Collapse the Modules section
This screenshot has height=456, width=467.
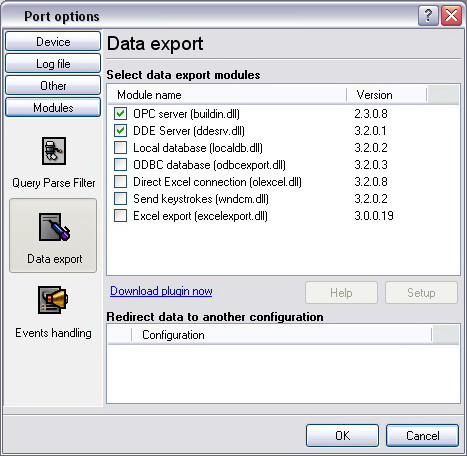(53, 107)
